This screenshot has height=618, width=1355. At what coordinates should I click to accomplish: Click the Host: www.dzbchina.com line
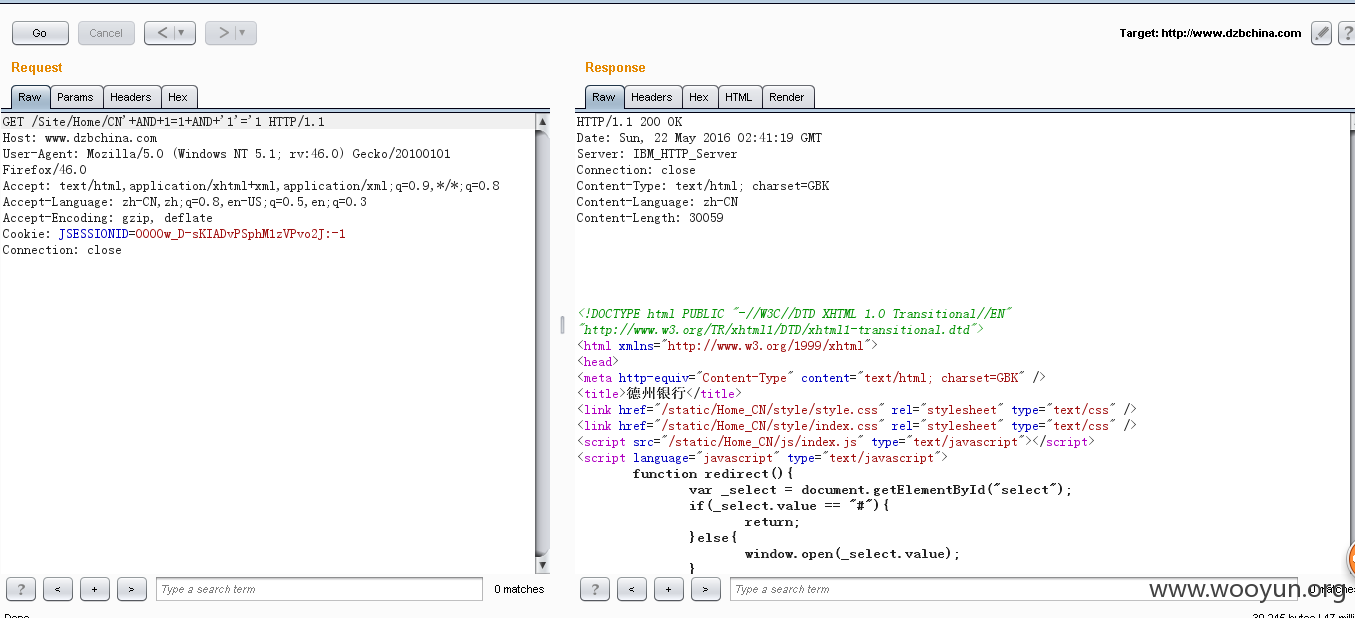tap(80, 138)
